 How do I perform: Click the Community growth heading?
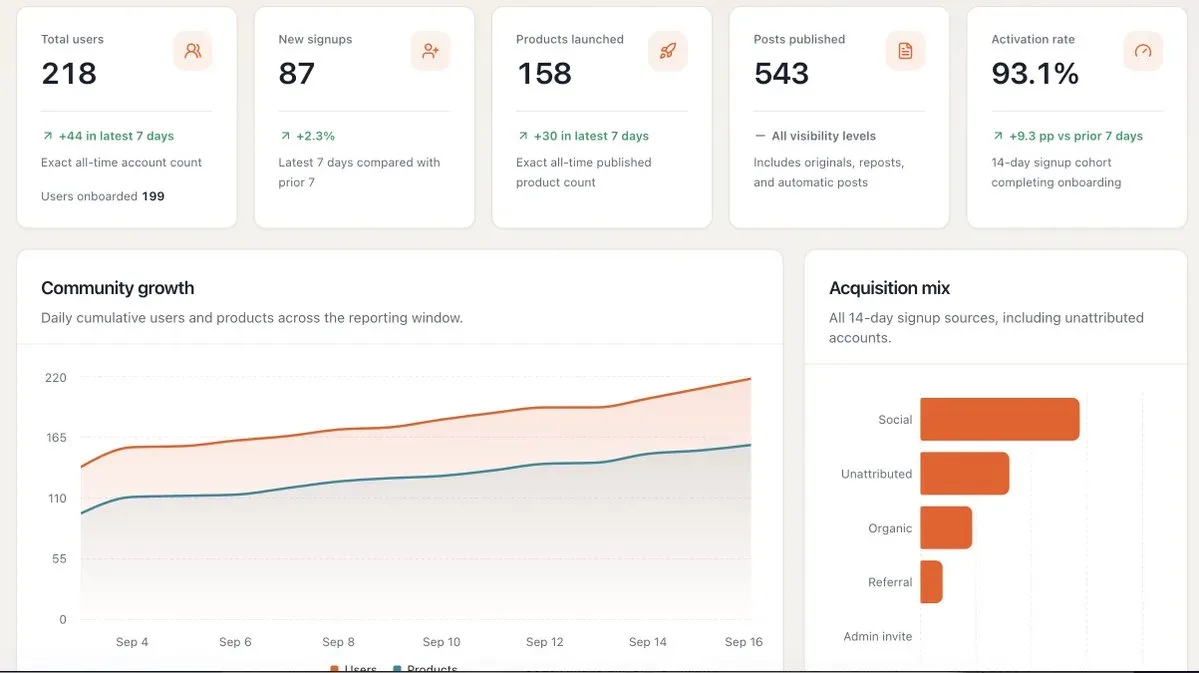coord(118,288)
